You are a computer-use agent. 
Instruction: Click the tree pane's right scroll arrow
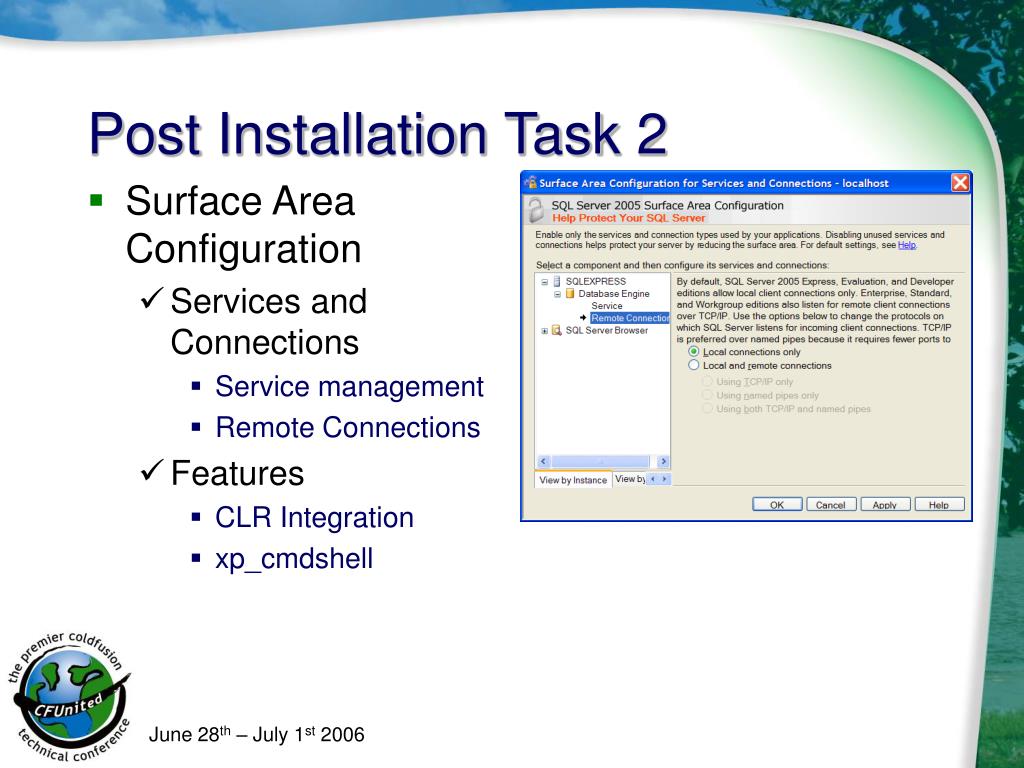664,461
